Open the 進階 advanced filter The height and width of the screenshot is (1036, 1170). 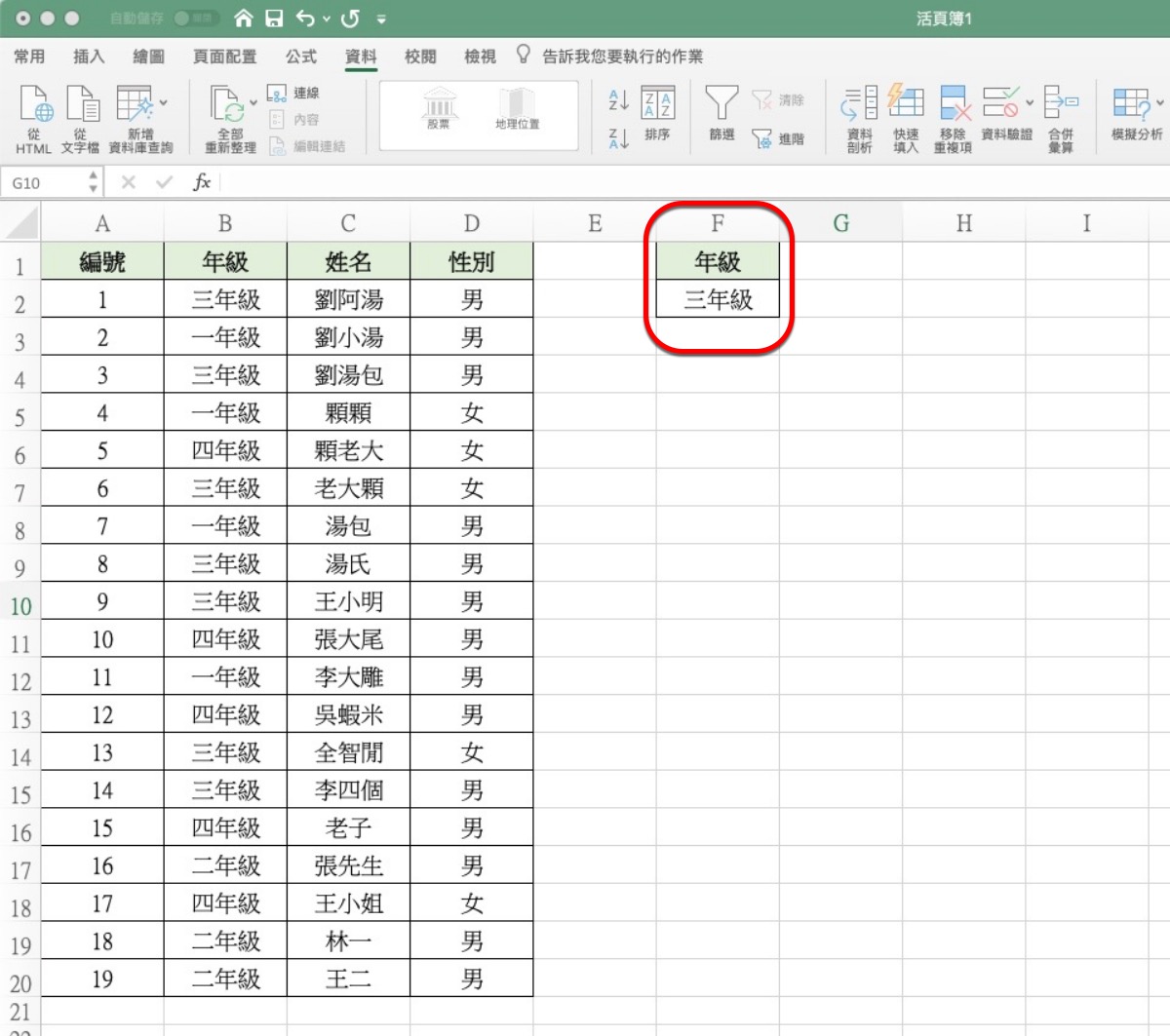[779, 139]
